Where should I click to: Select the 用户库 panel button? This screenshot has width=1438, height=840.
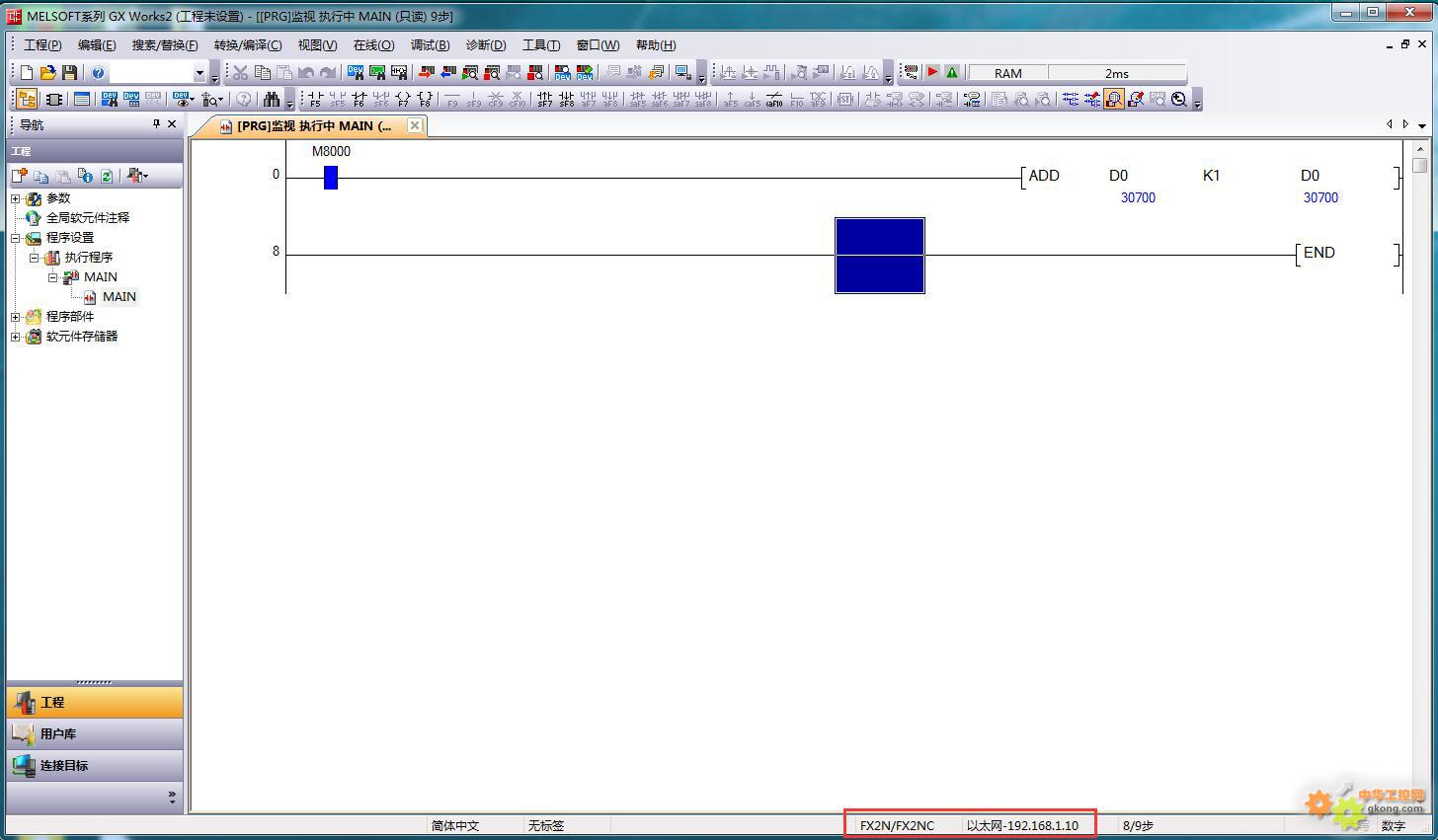point(57,733)
